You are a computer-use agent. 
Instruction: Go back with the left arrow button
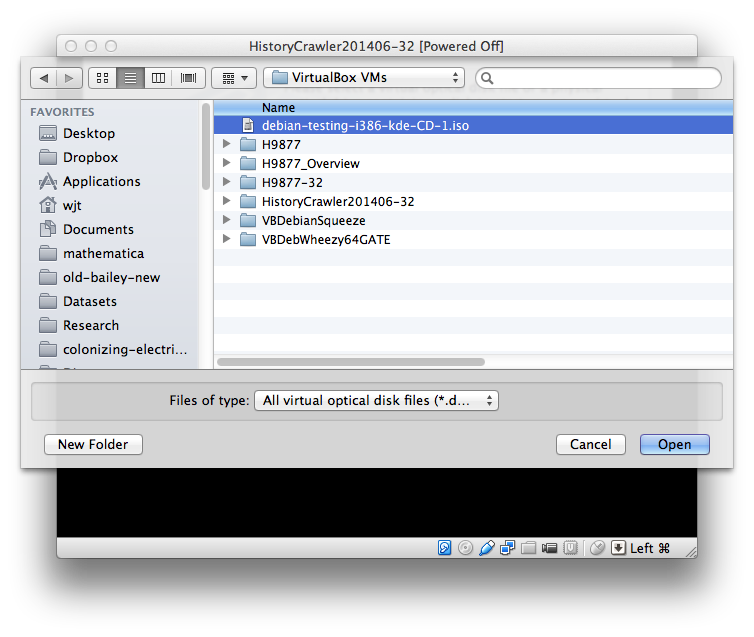click(x=44, y=78)
